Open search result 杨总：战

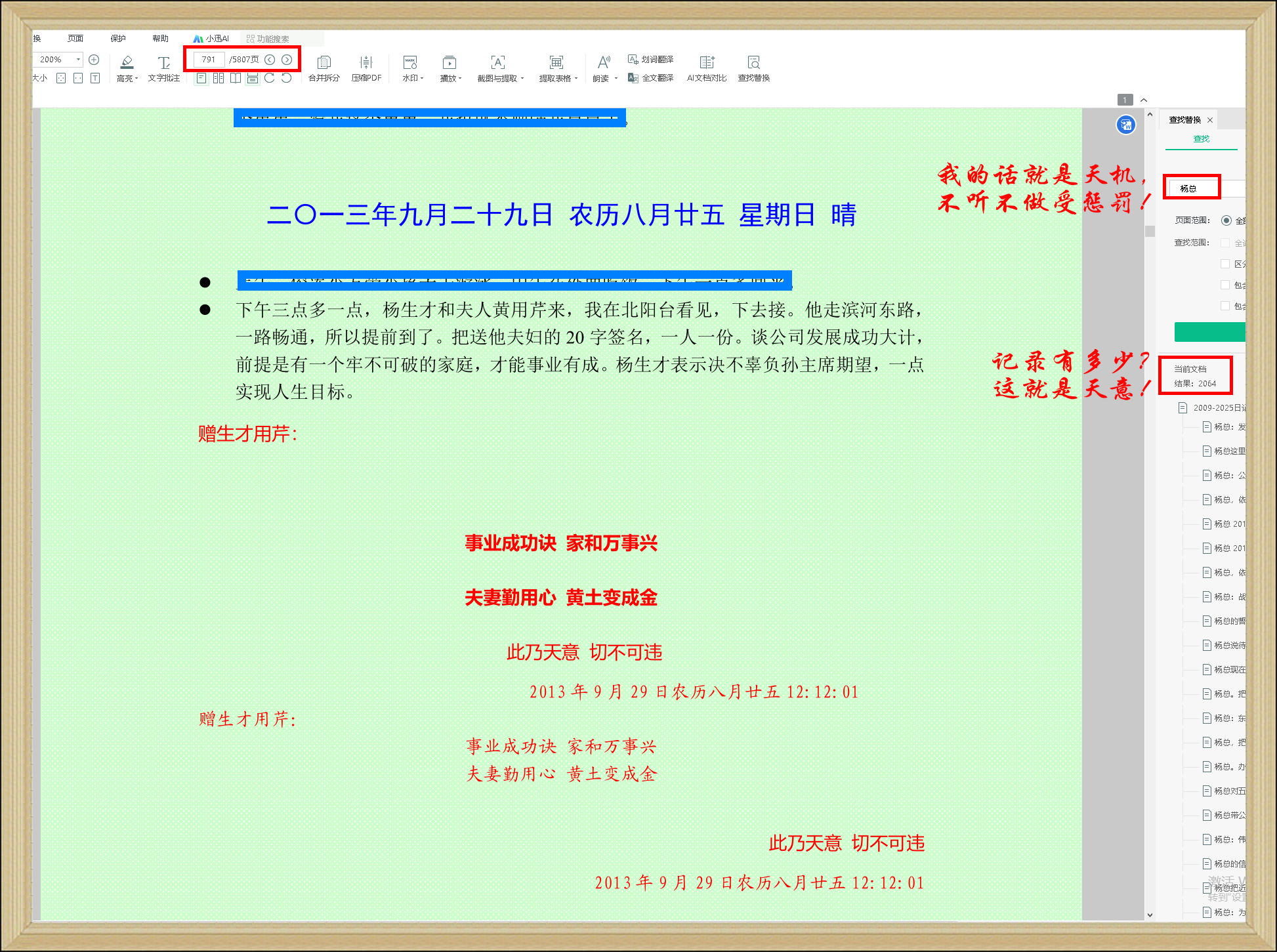tap(1225, 597)
